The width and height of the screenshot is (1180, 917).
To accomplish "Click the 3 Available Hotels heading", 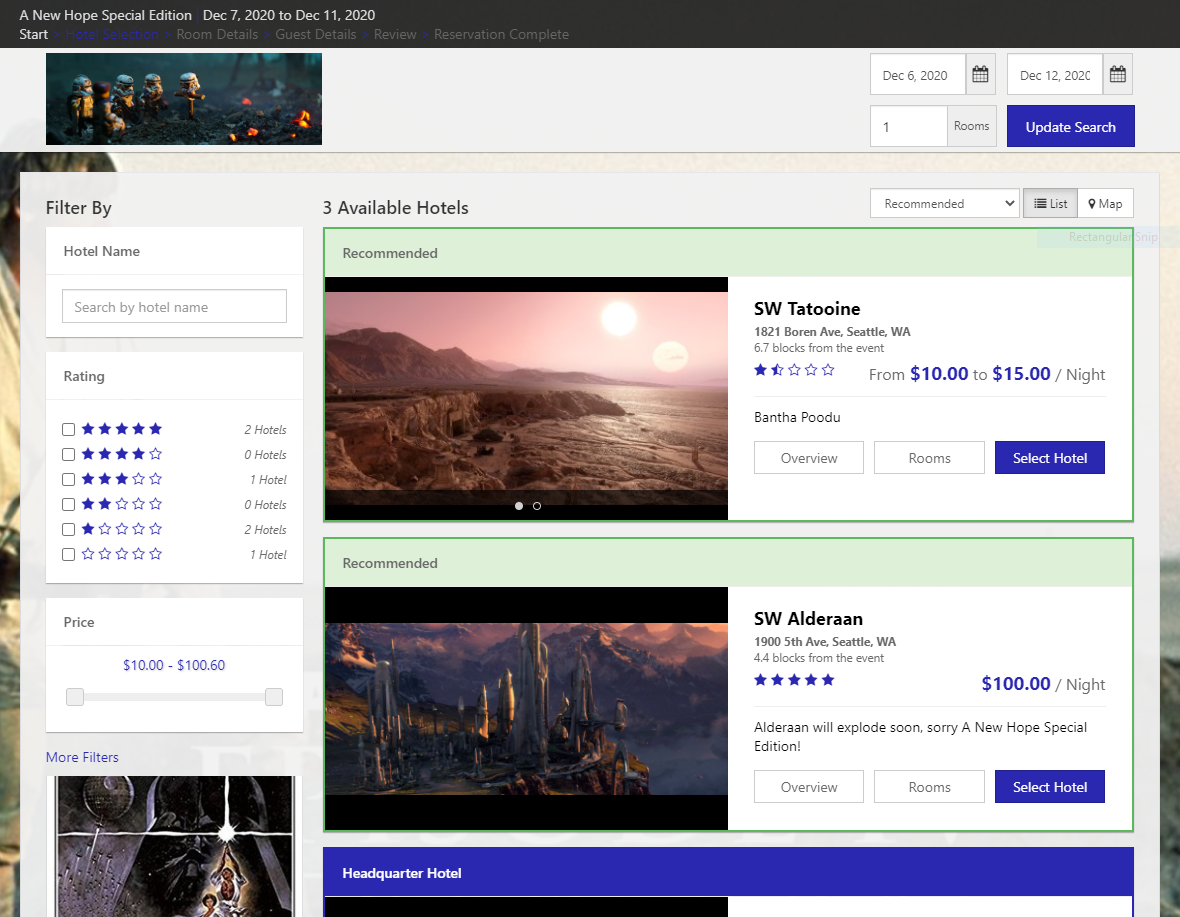I will click(396, 208).
